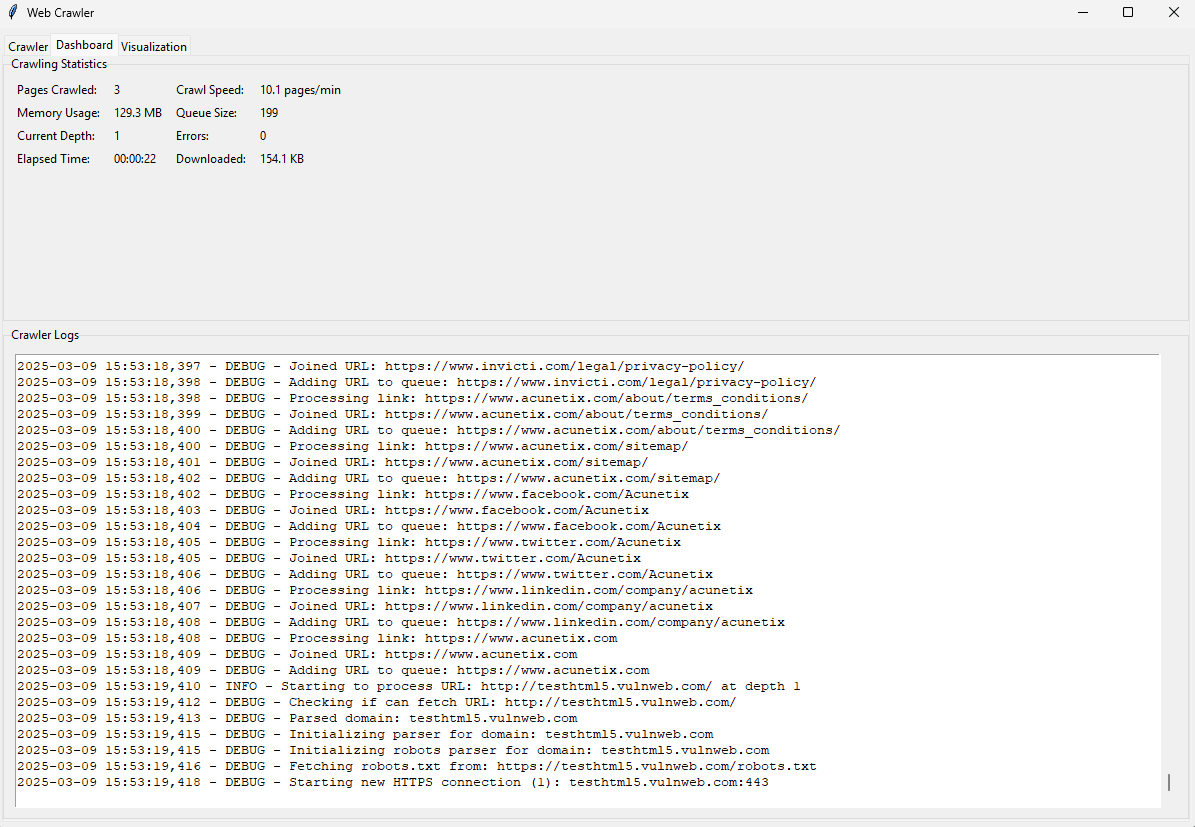Click the "Queue Size:" label
Screen dimensions: 1195x827
(x=207, y=113)
